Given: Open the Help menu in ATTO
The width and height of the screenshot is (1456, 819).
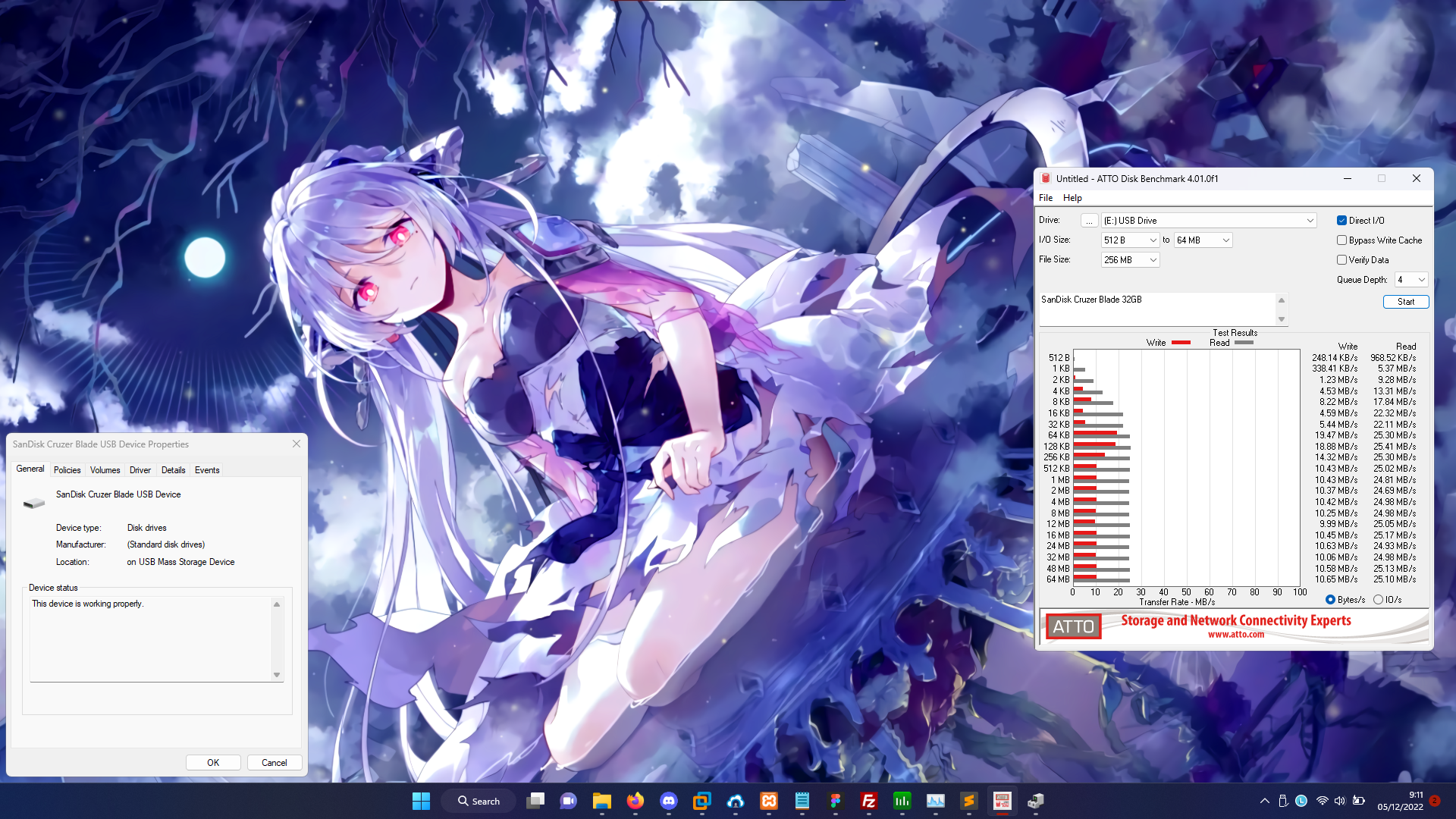Looking at the screenshot, I should click(1072, 198).
